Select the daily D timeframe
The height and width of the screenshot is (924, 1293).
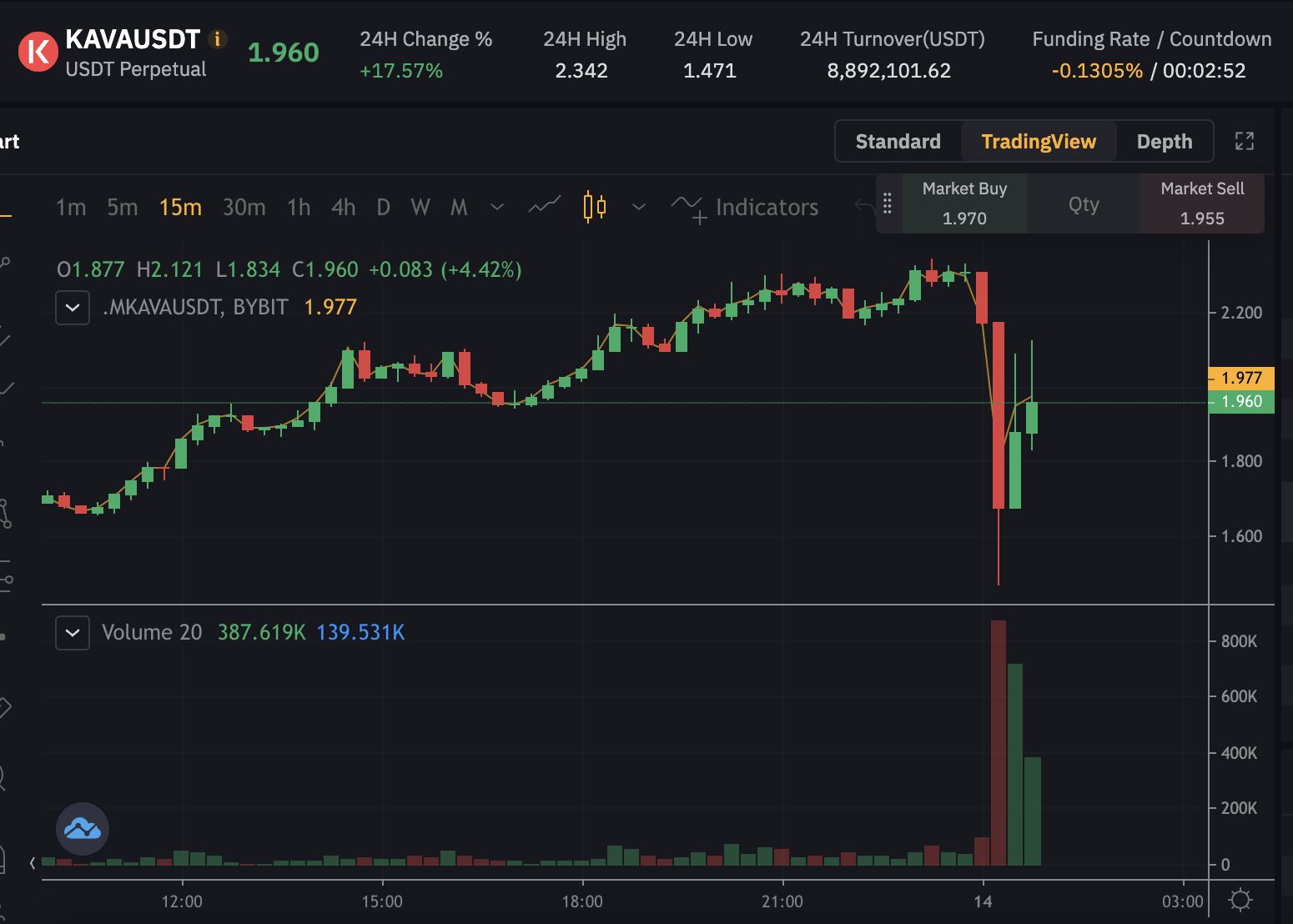click(383, 207)
